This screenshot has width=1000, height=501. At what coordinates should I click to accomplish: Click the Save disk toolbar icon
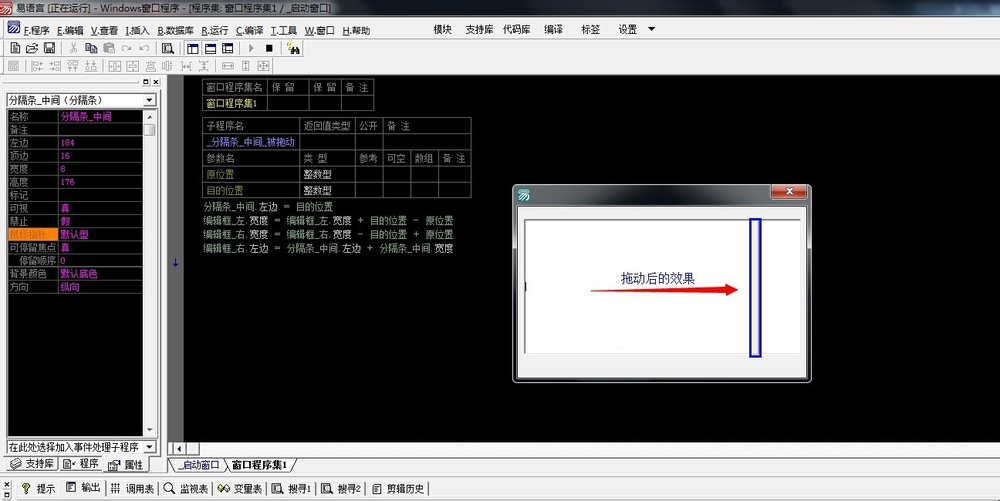[47, 47]
